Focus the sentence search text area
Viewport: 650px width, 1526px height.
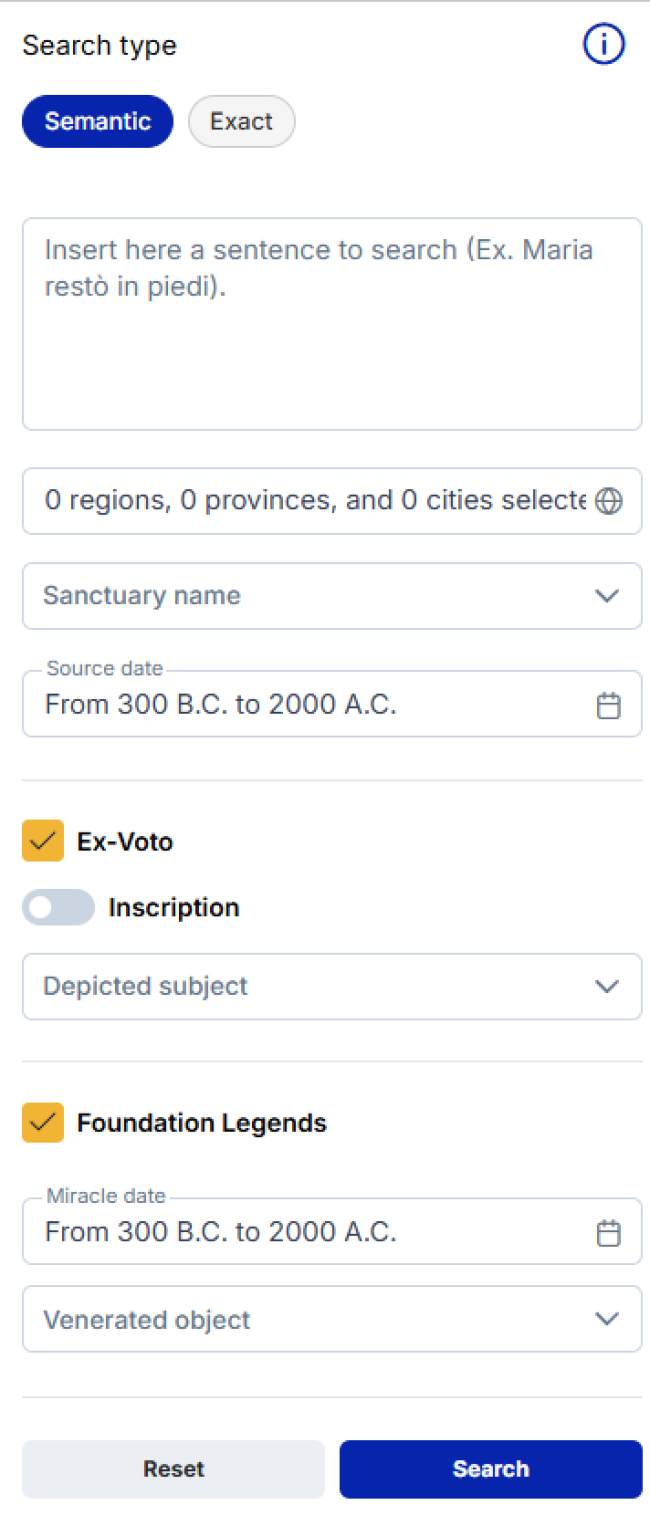tap(331, 324)
